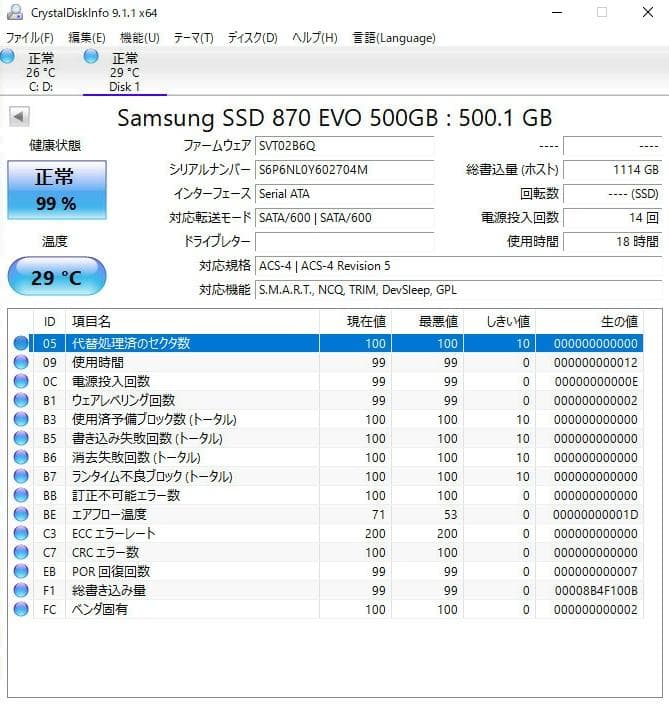Click status orb of row BE エアフロー温度
This screenshot has height=704, width=669.
pyautogui.click(x=21, y=514)
